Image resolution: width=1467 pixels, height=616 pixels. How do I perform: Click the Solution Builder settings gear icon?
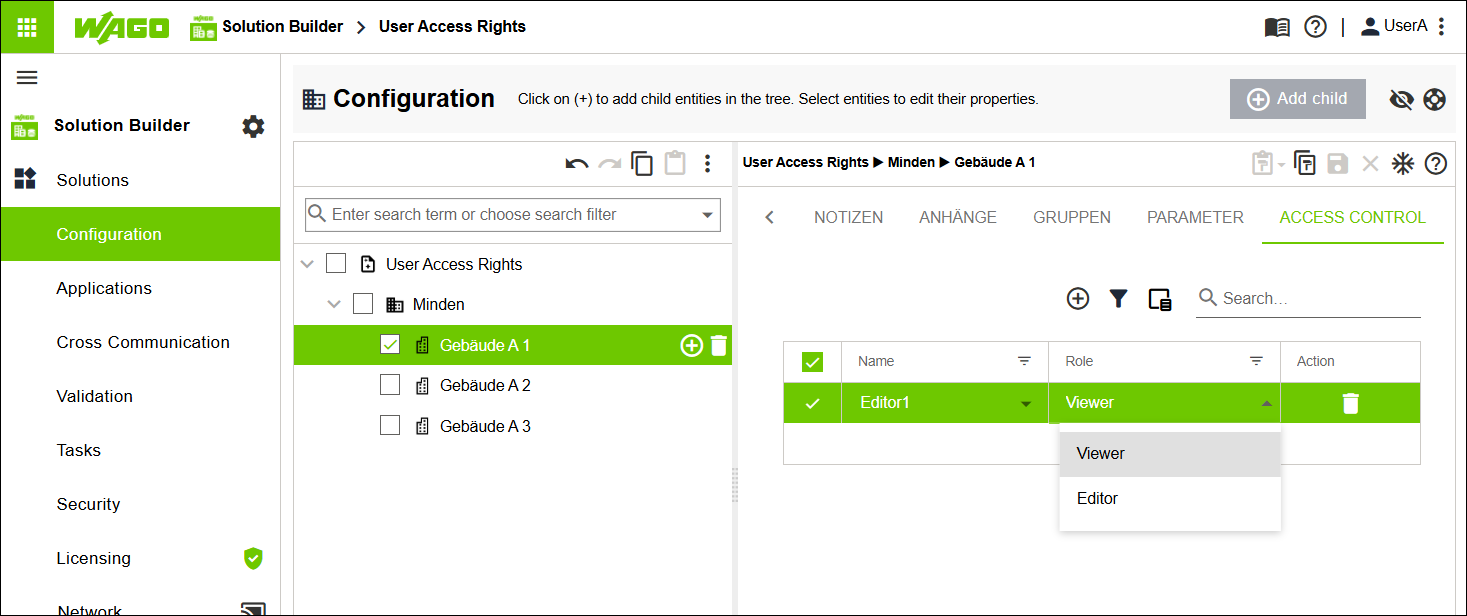[253, 126]
